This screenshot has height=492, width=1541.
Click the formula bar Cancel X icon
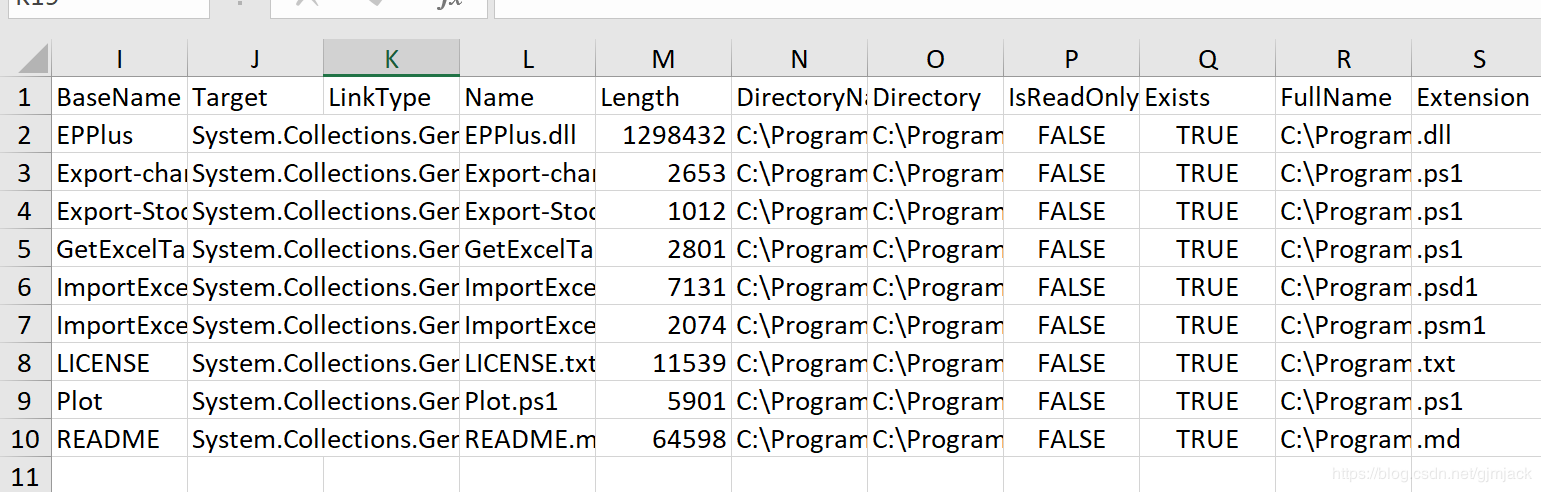(307, 4)
